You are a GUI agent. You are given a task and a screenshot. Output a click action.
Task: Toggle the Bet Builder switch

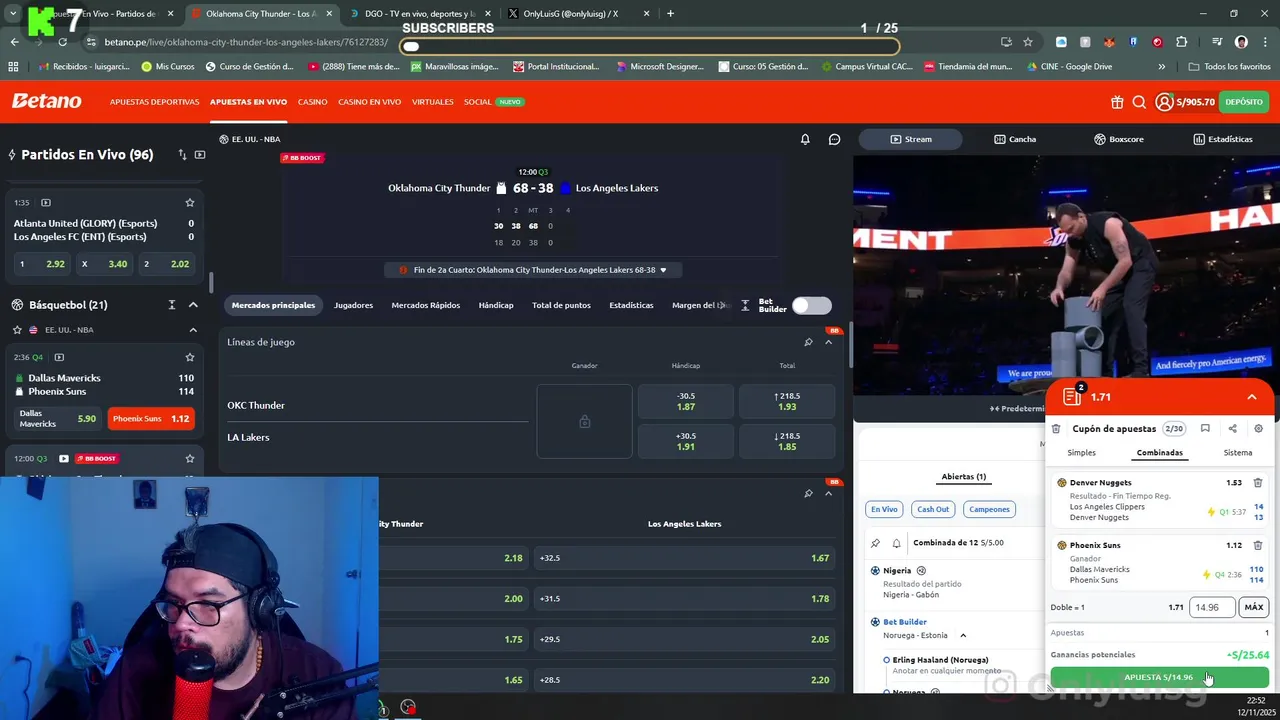point(811,306)
